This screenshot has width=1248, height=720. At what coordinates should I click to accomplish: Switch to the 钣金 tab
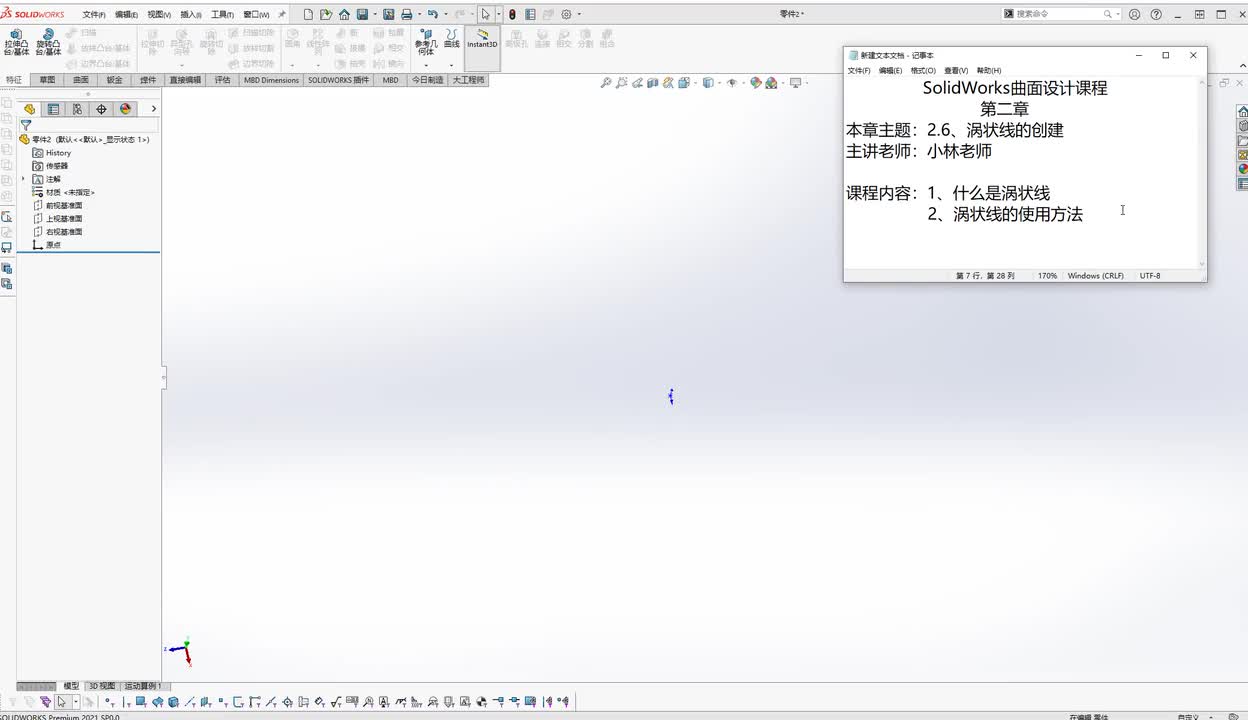tap(115, 80)
